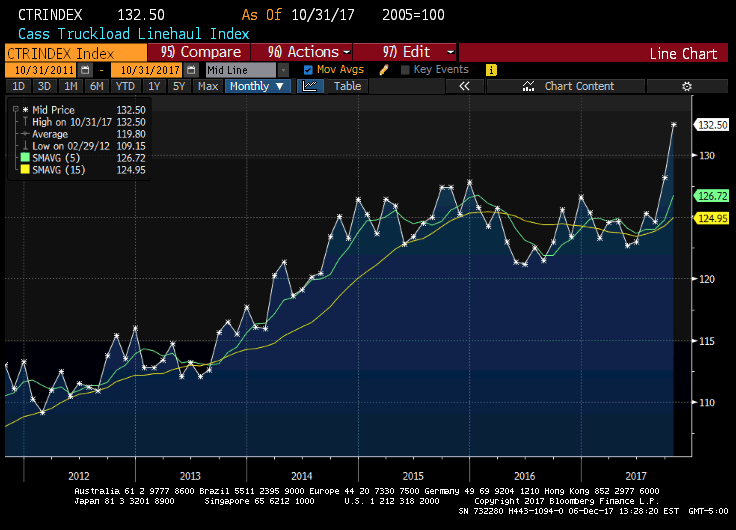Image resolution: width=736 pixels, height=530 pixels.
Task: Select the YTD range tab
Action: pyautogui.click(x=125, y=86)
